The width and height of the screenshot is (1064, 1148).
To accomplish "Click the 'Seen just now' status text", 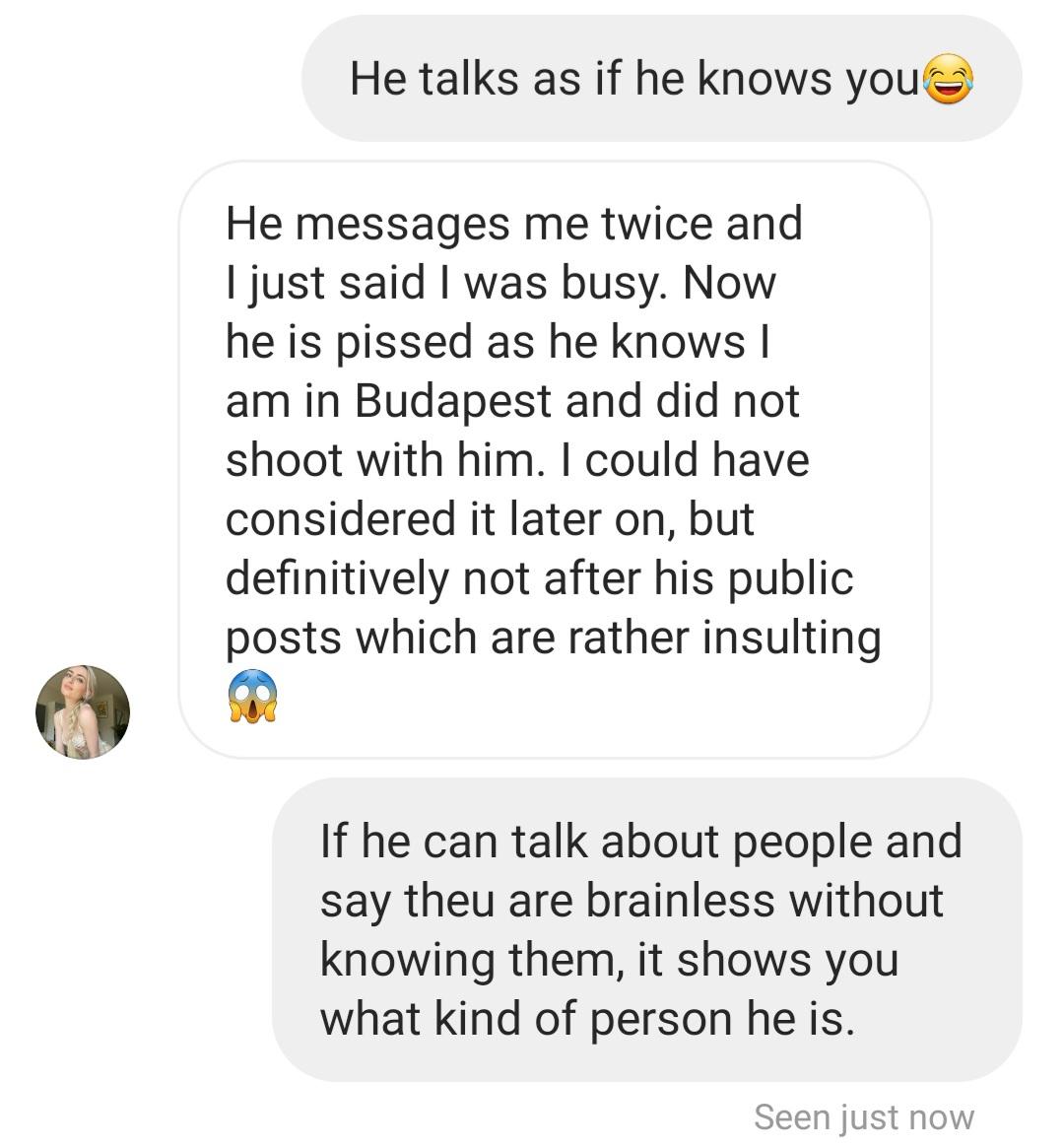I will click(x=864, y=1118).
